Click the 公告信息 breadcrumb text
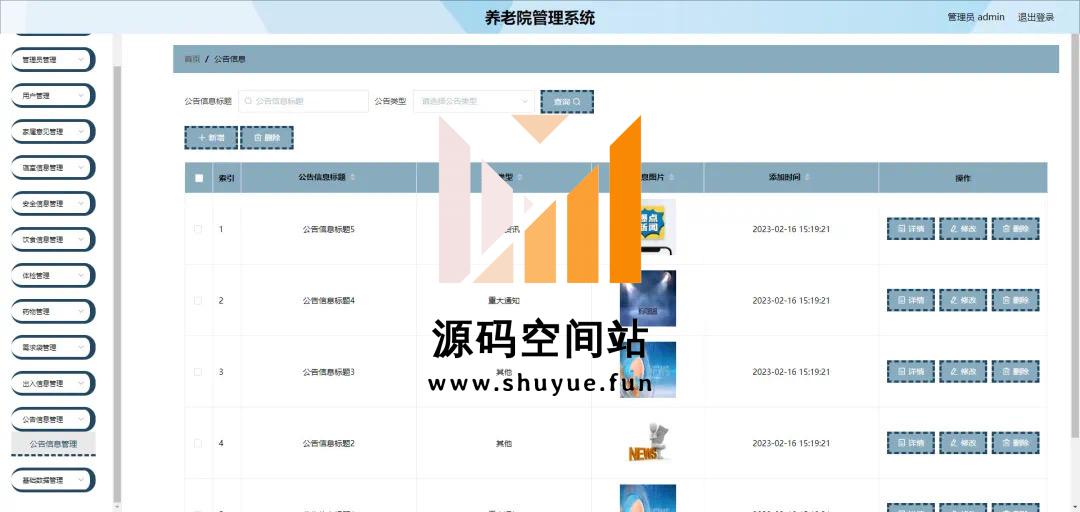Screen dimensions: 1080x512 tap(229, 59)
